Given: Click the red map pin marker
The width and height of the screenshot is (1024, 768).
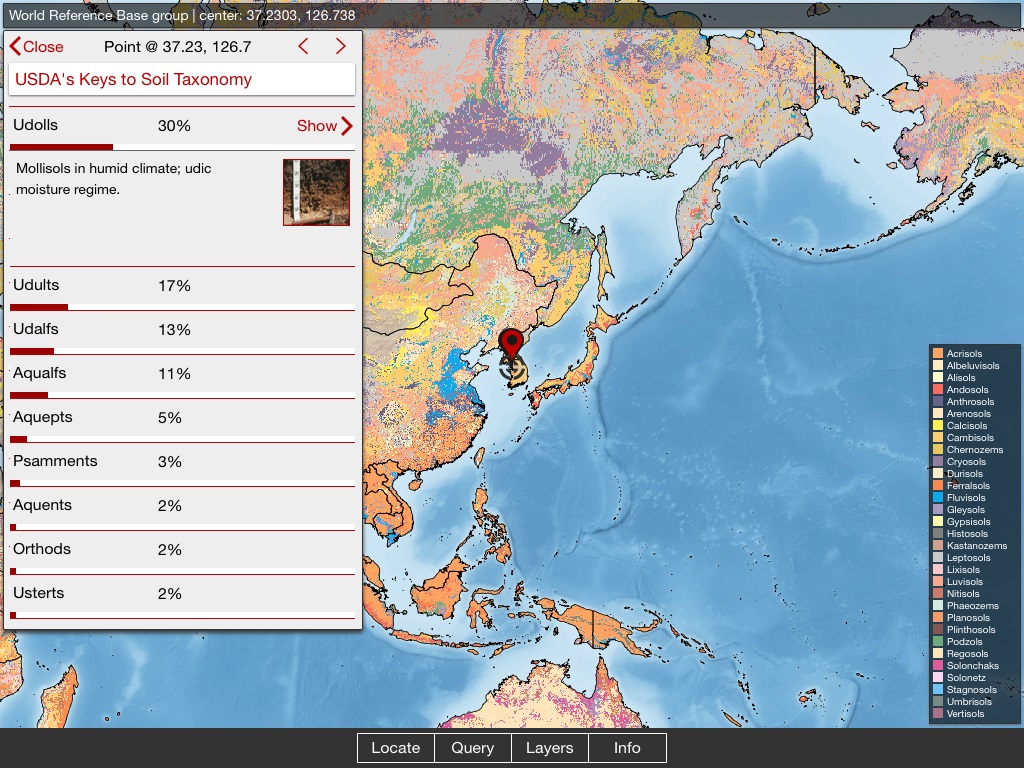Looking at the screenshot, I should (x=512, y=343).
